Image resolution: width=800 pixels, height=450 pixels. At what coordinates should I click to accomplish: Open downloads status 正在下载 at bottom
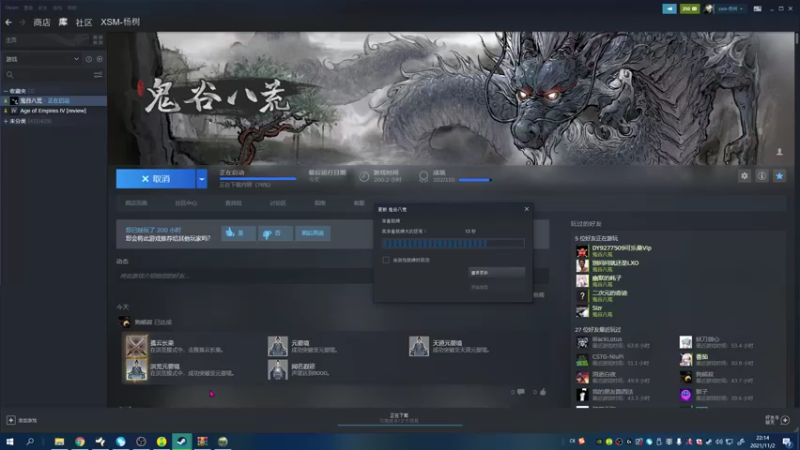pyautogui.click(x=399, y=418)
